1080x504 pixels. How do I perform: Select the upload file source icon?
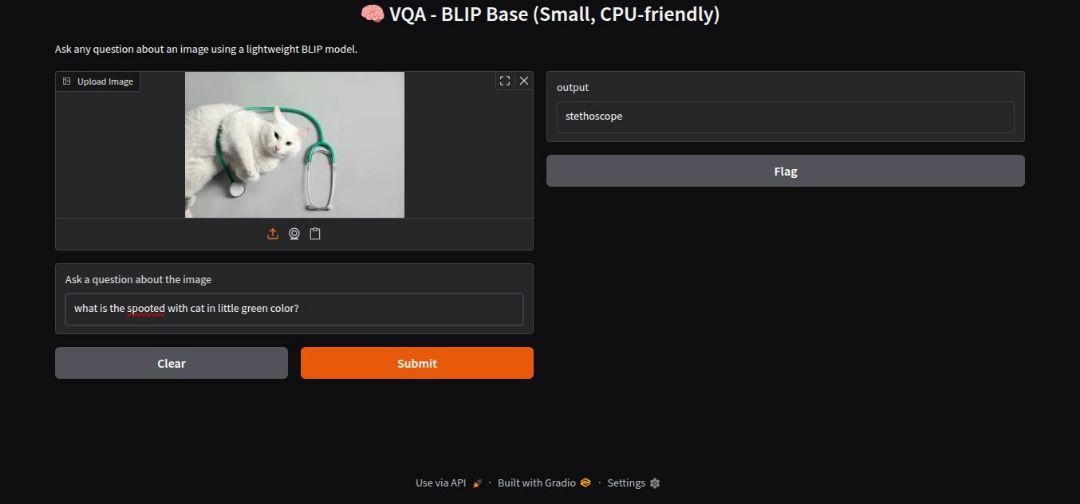[273, 234]
